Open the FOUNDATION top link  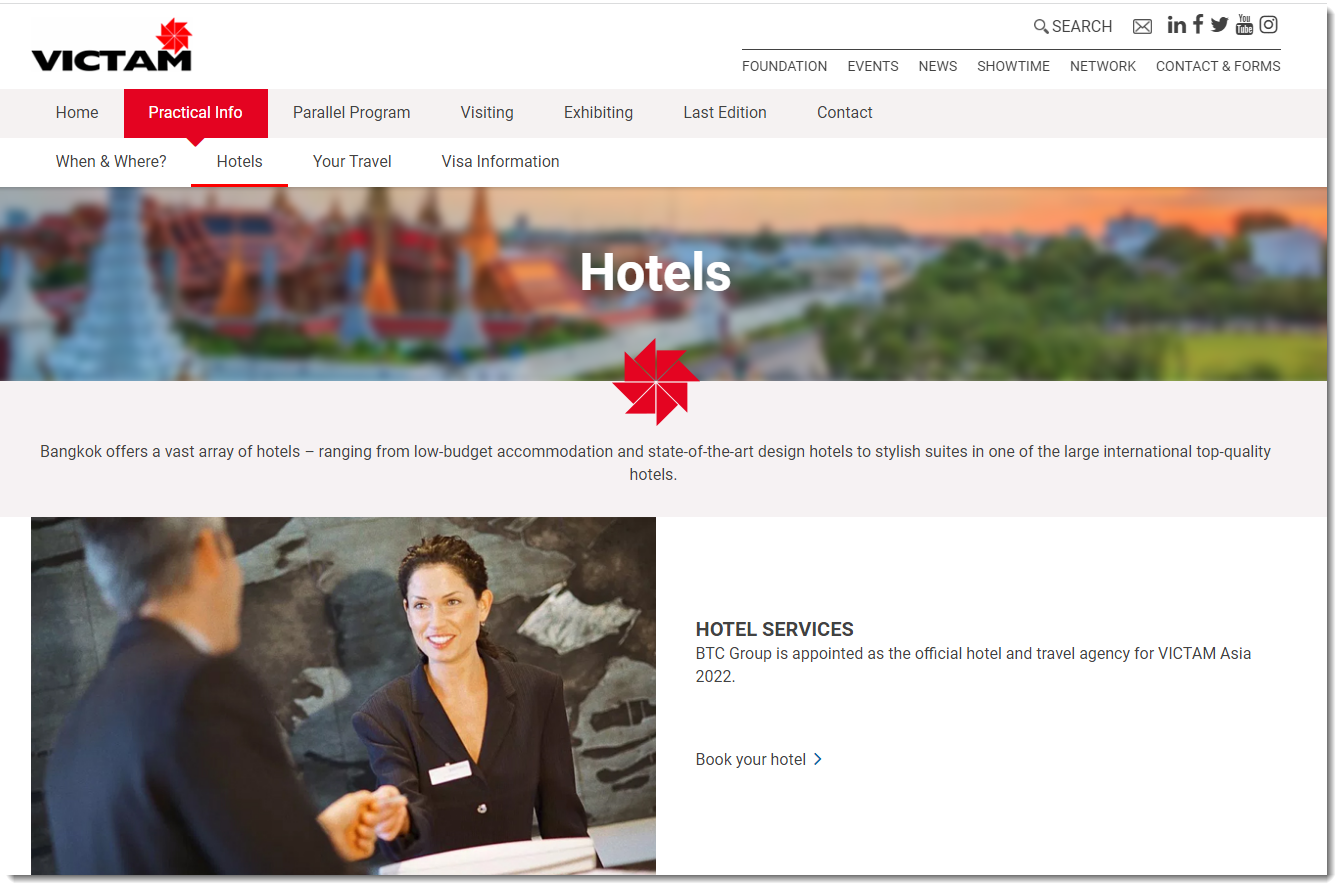point(785,66)
